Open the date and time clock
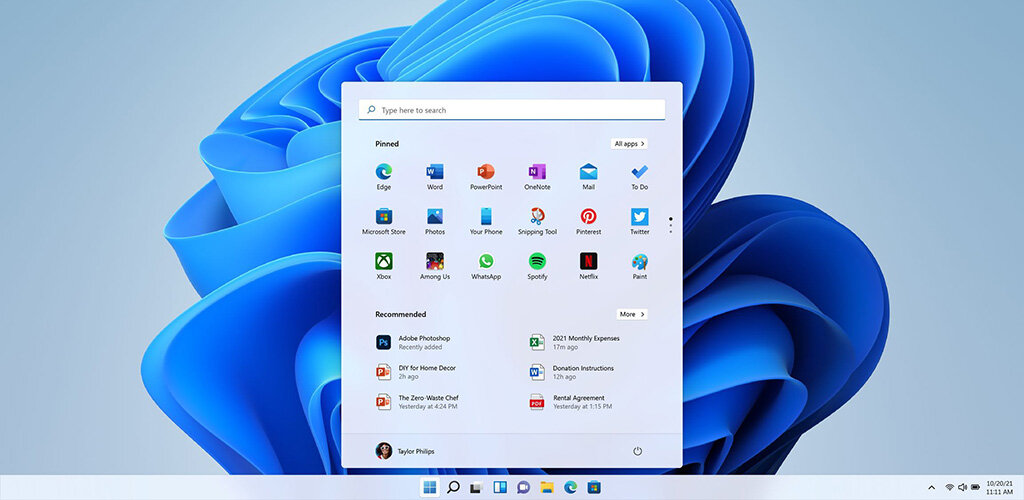Viewport: 1024px width, 500px height. click(1000, 488)
